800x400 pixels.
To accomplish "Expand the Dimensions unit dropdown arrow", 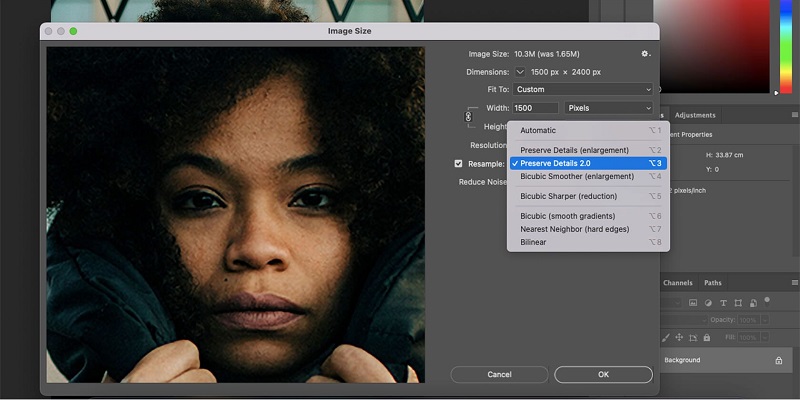I will (520, 72).
